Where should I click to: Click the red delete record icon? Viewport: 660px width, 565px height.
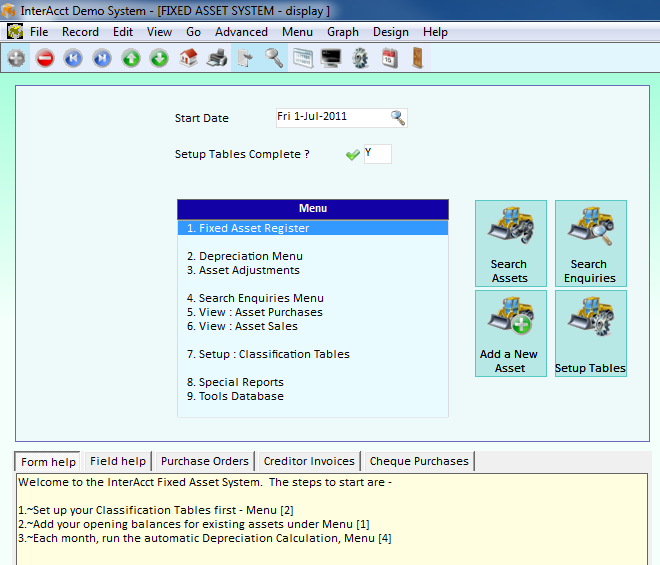pos(45,58)
